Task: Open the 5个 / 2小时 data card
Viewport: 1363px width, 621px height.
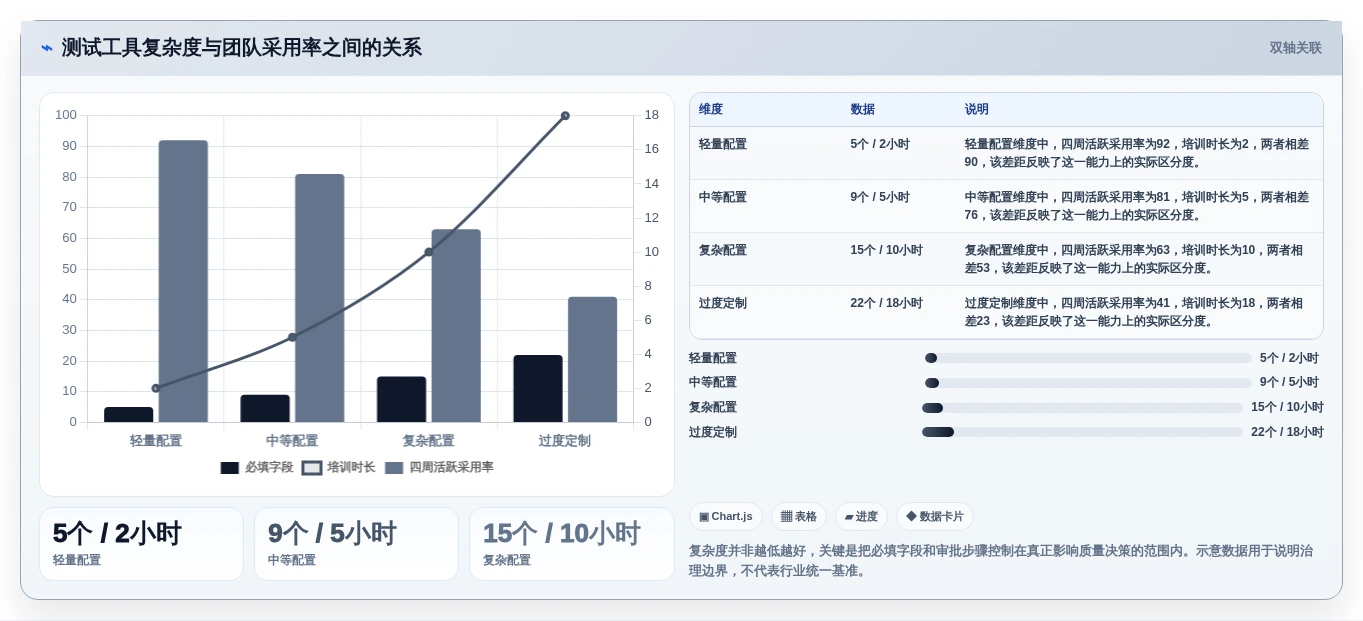Action: coord(141,544)
